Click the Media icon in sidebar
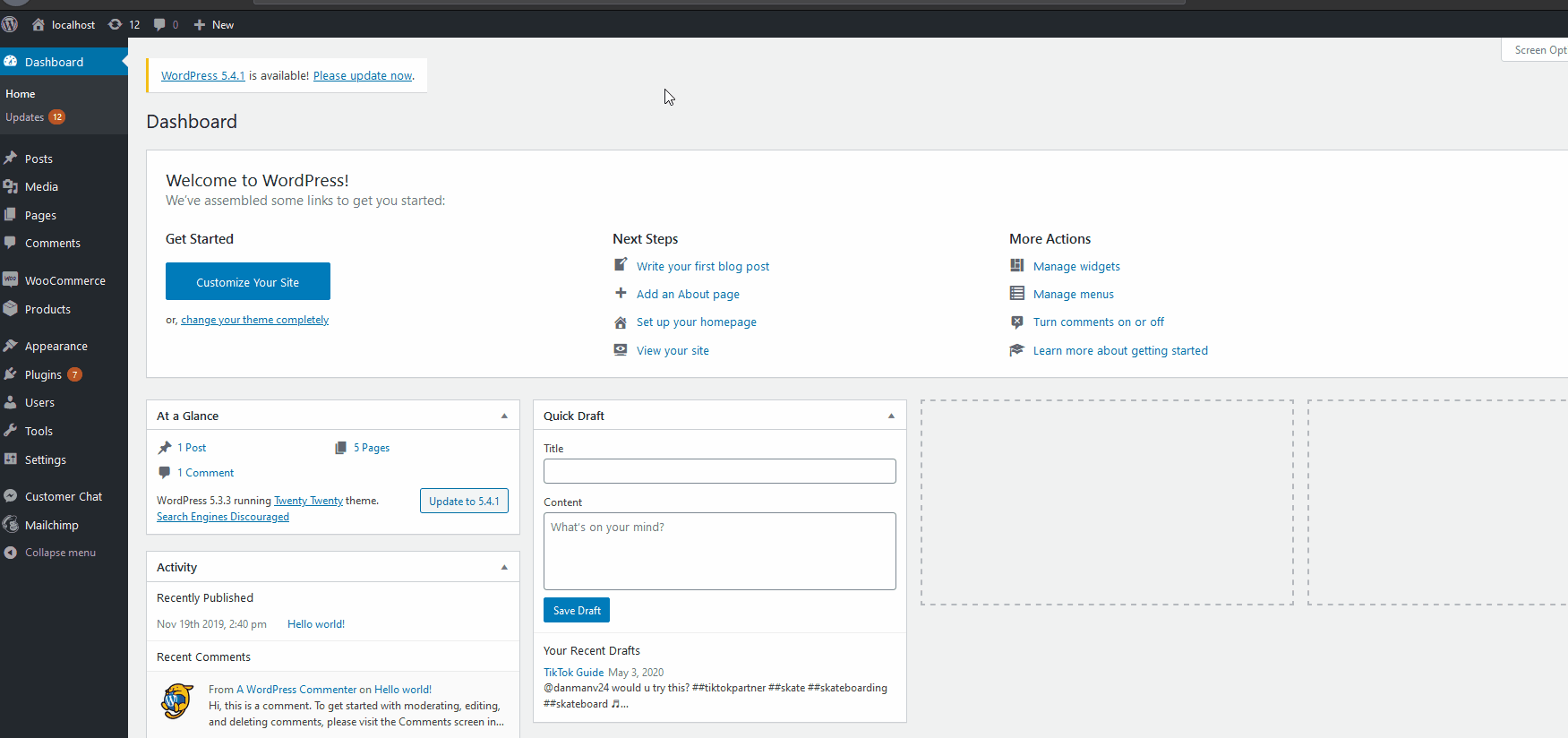This screenshot has width=1568, height=738. click(x=11, y=186)
